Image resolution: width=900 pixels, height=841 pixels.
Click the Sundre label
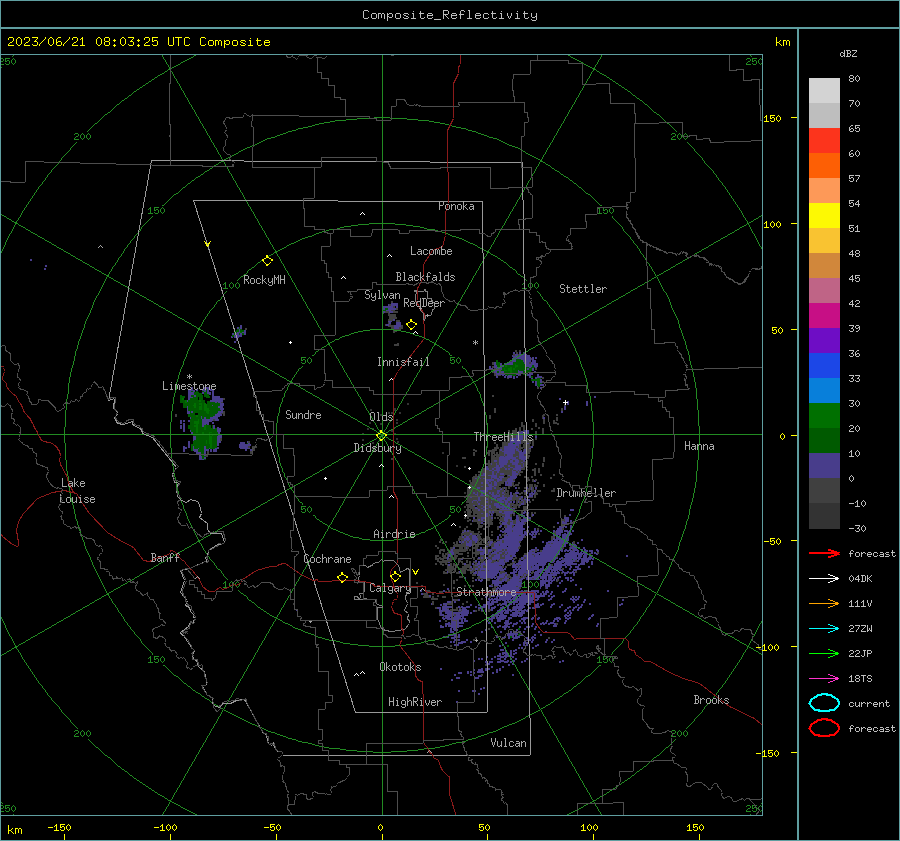[x=303, y=415]
